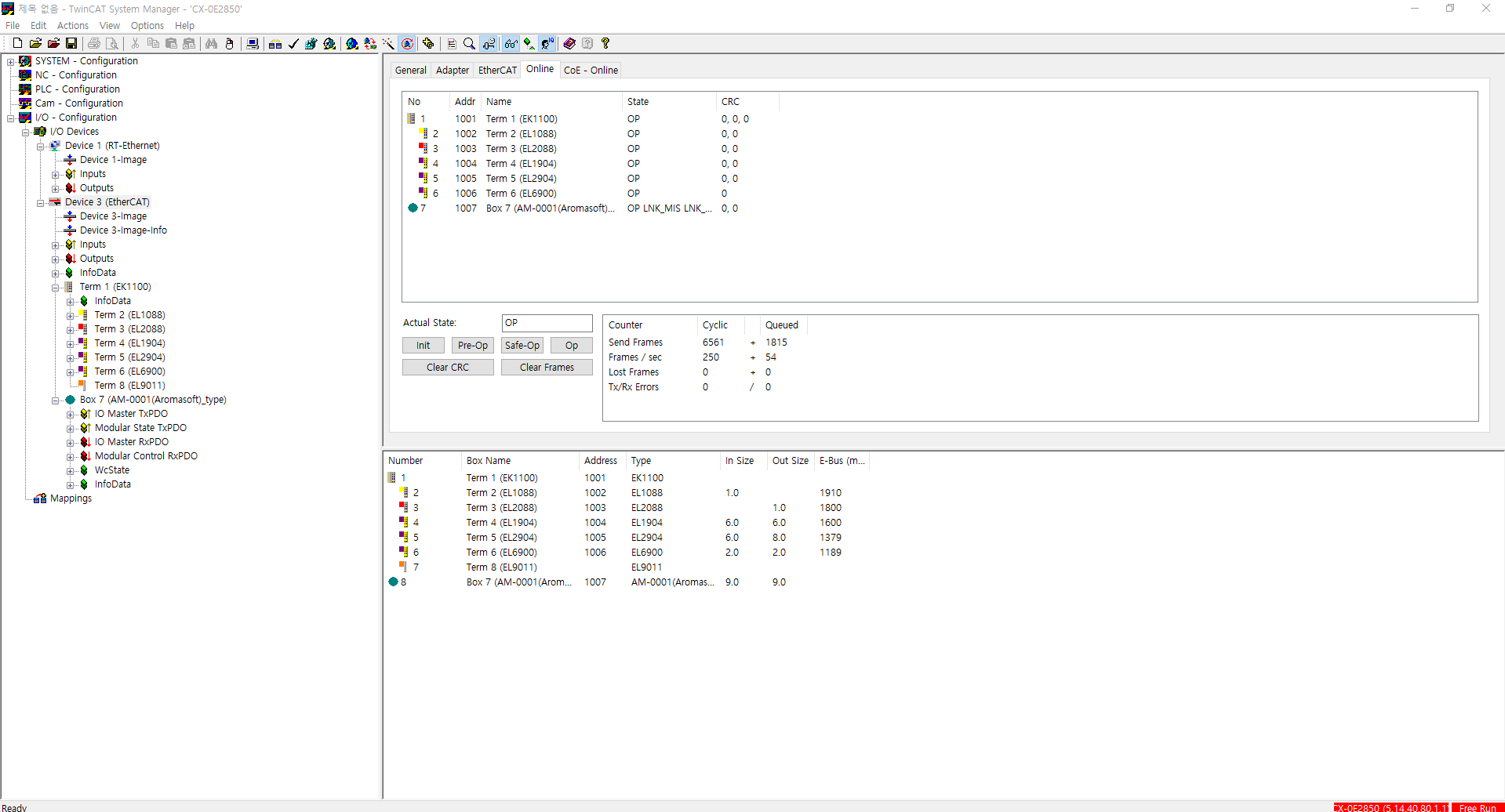Switch to the General tab
Image resolution: width=1505 pixels, height=812 pixels.
tap(411, 71)
